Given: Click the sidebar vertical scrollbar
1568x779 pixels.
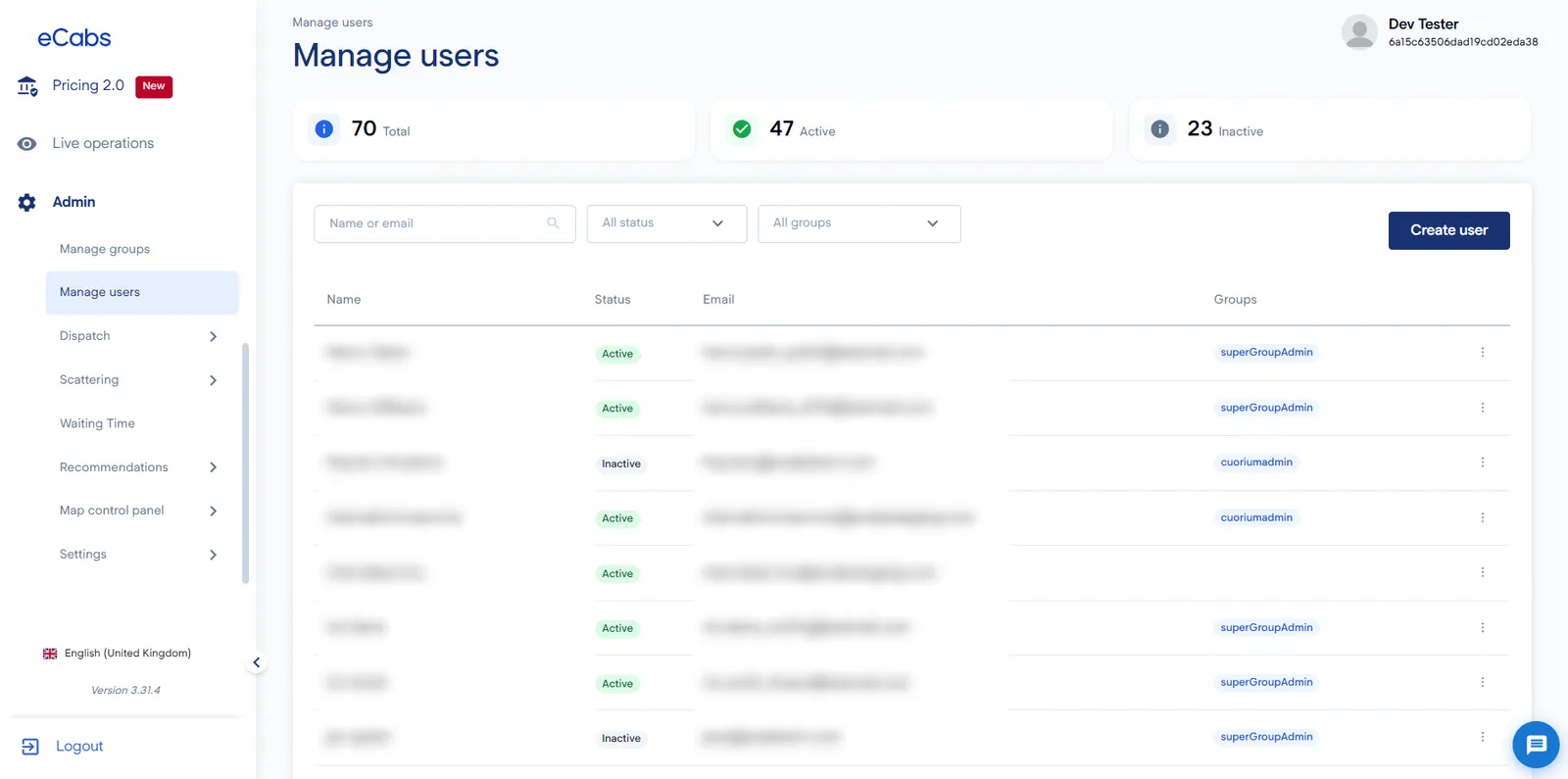Looking at the screenshot, I should (245, 463).
